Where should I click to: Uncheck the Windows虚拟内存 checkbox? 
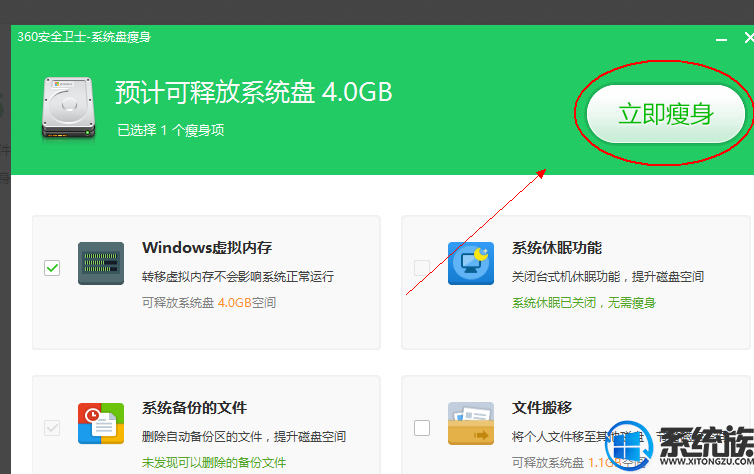point(52,268)
